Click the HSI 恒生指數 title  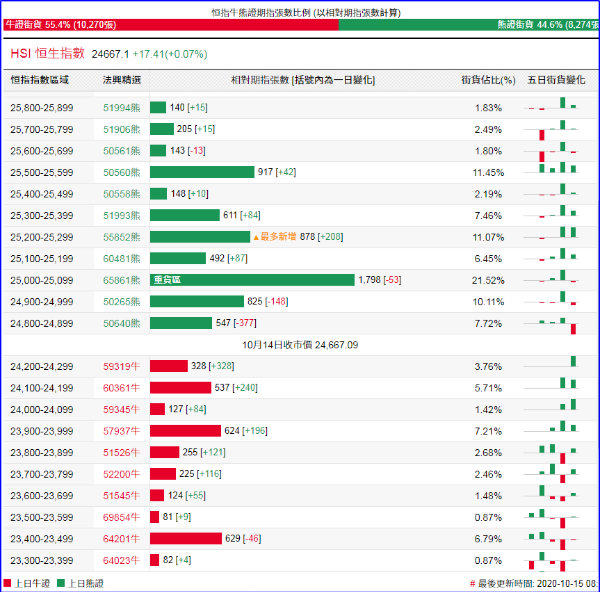point(47,54)
